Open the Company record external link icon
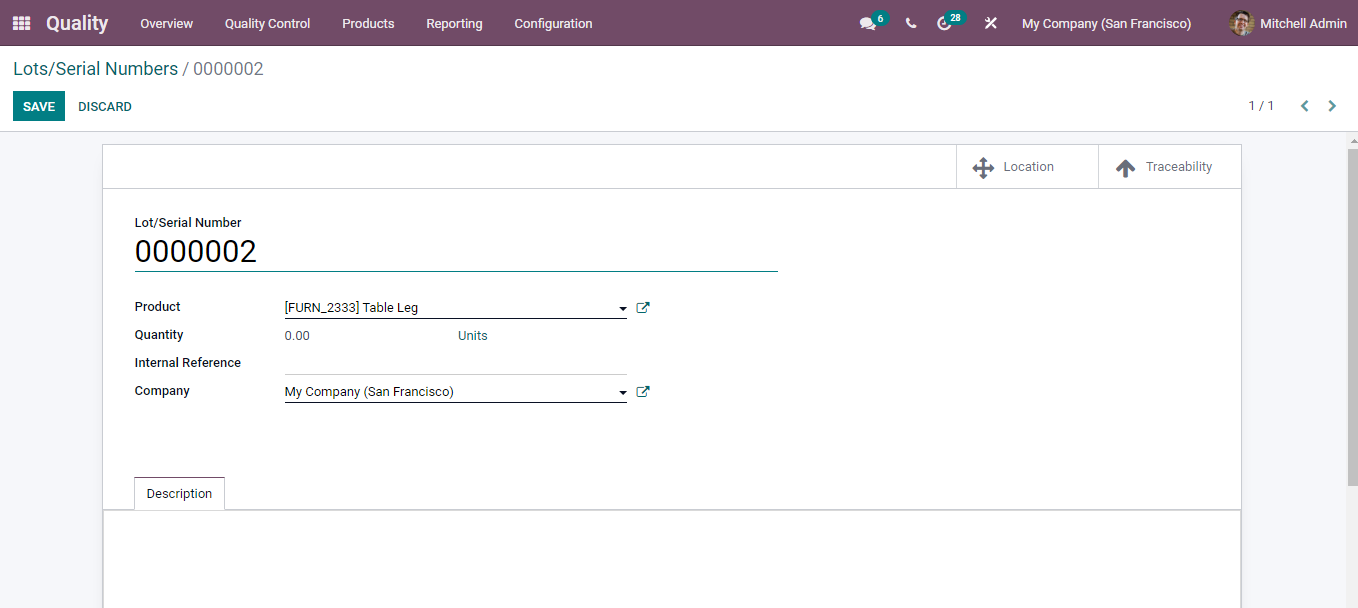 pos(642,391)
